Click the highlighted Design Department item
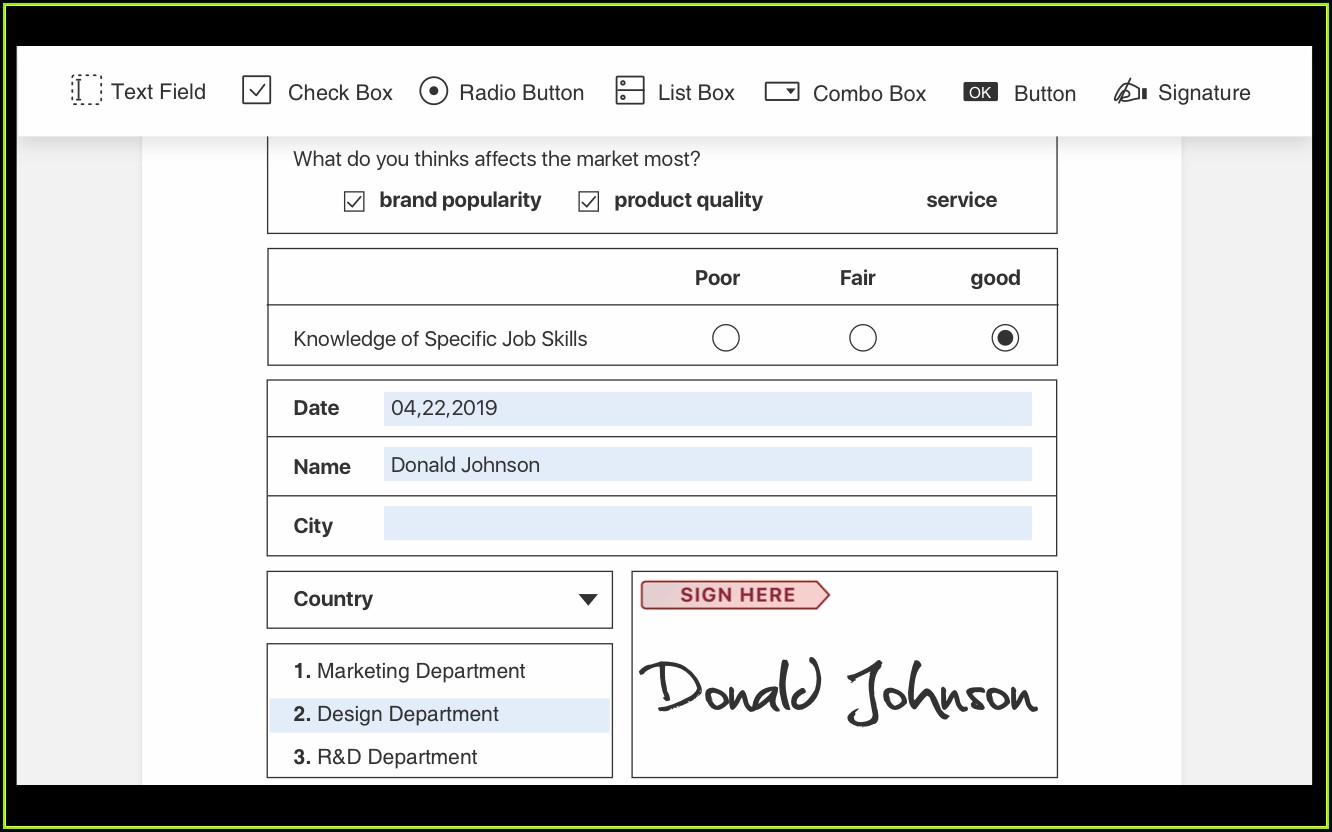Viewport: 1332px width, 832px height. pos(408,714)
